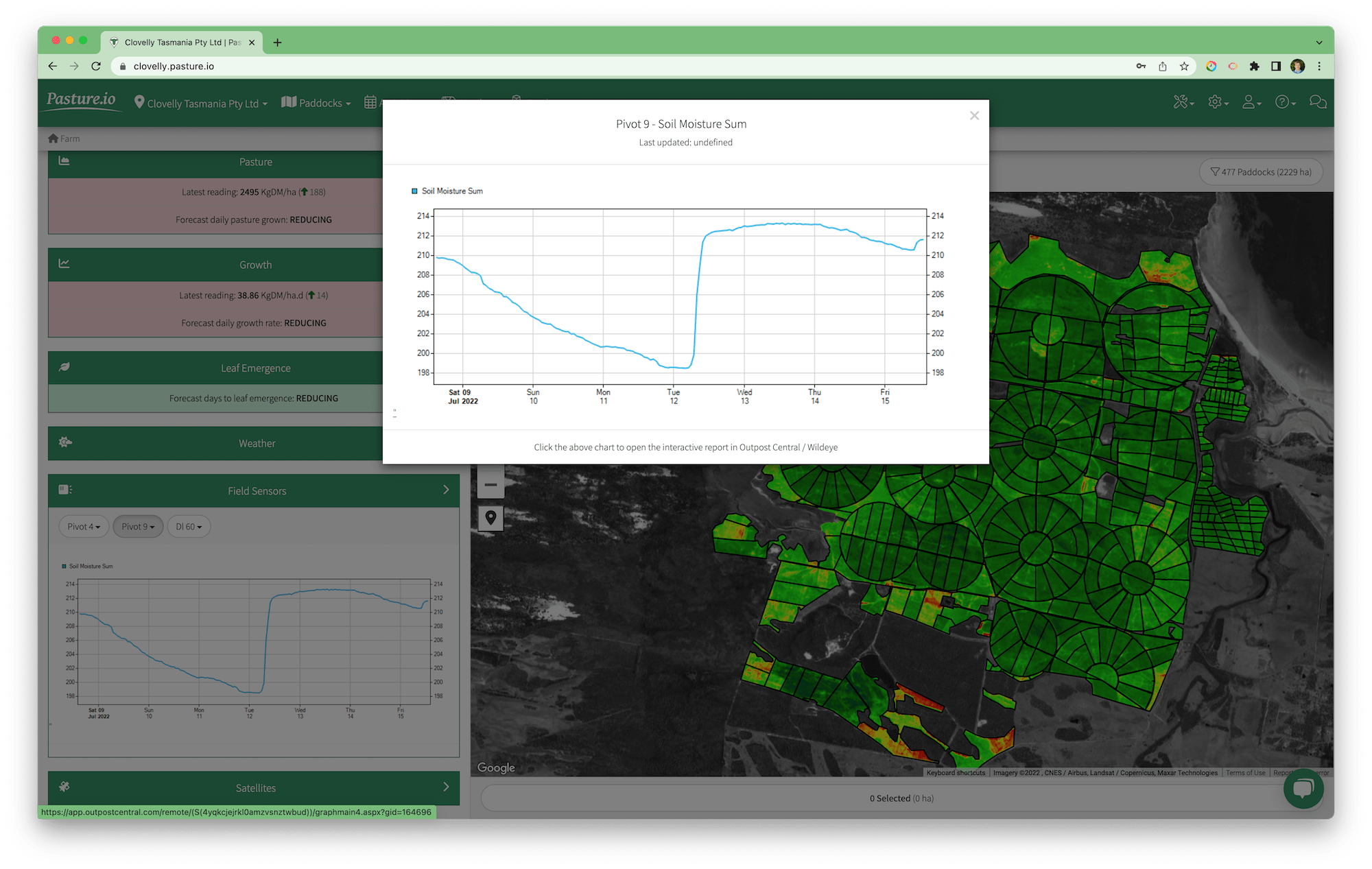Open the 477 Paddocks filter button
This screenshot has height=869, width=1372.
(x=1261, y=172)
